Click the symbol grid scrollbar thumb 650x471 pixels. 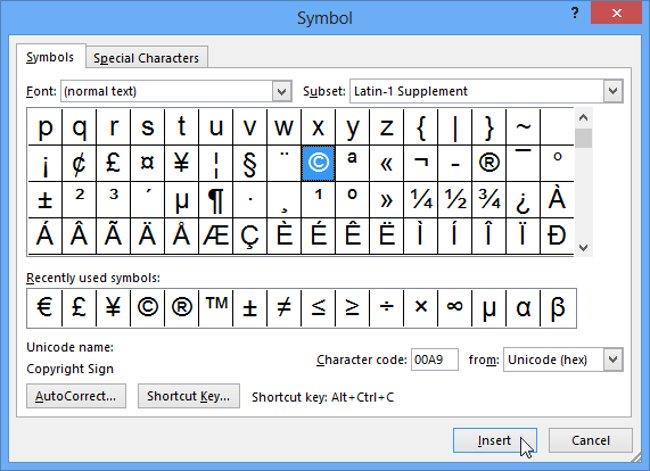pyautogui.click(x=583, y=138)
